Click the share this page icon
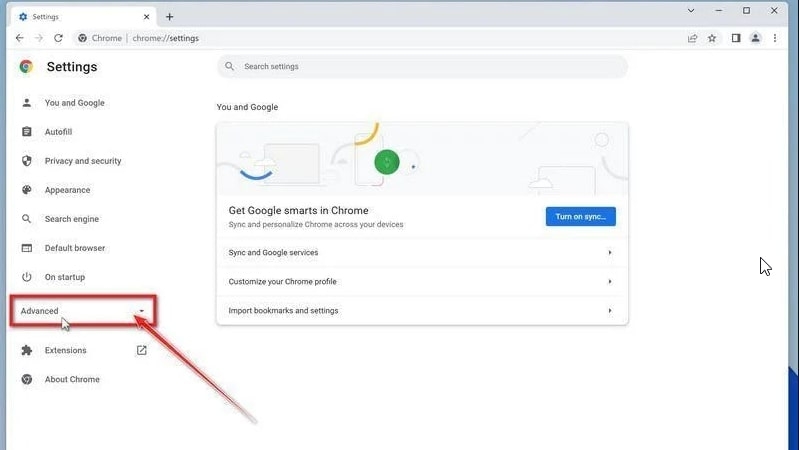 pyautogui.click(x=692, y=38)
